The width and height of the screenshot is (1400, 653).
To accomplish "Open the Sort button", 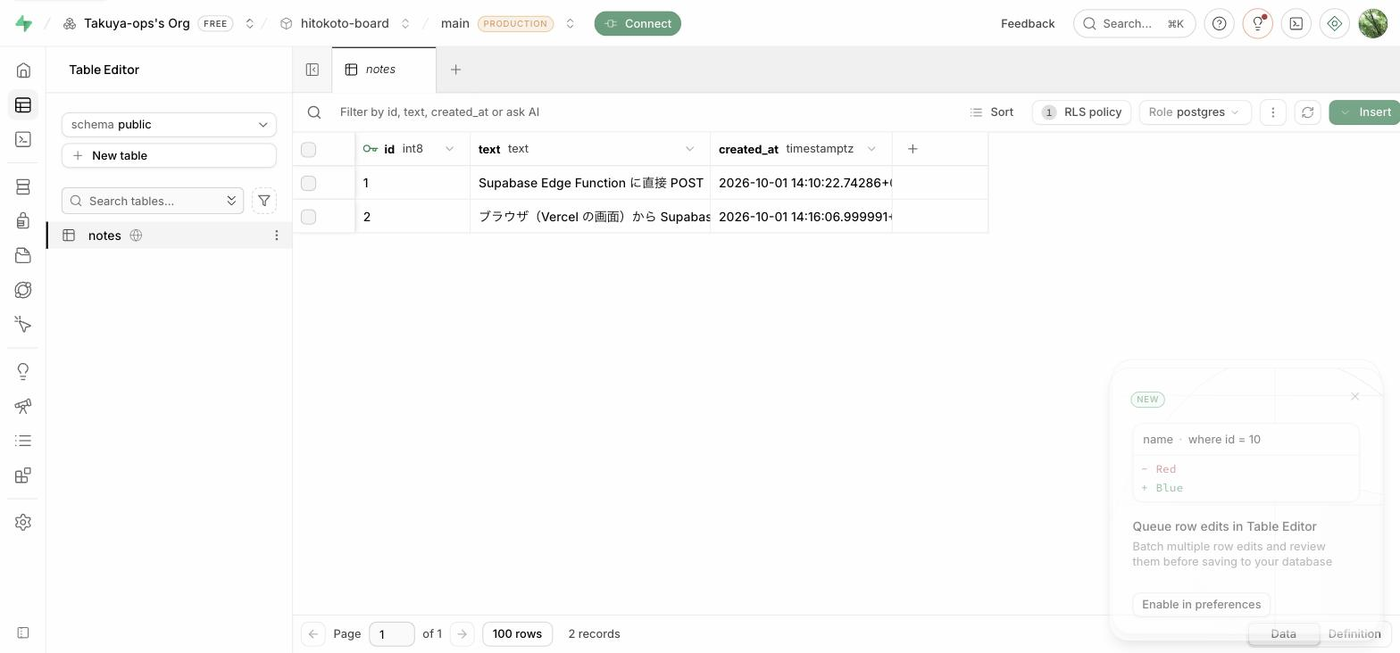I will point(992,112).
